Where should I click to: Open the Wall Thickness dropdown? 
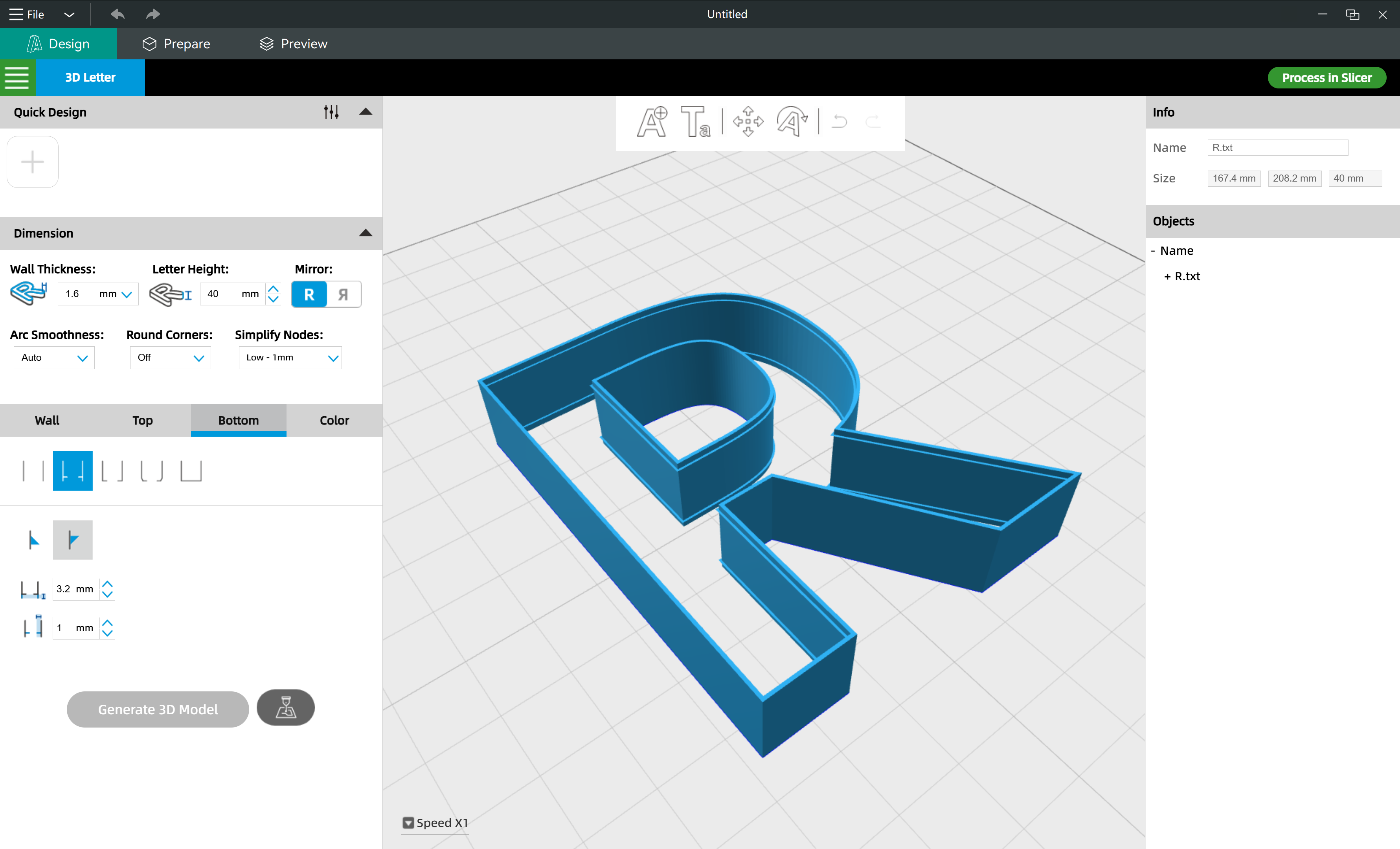pyautogui.click(x=127, y=294)
